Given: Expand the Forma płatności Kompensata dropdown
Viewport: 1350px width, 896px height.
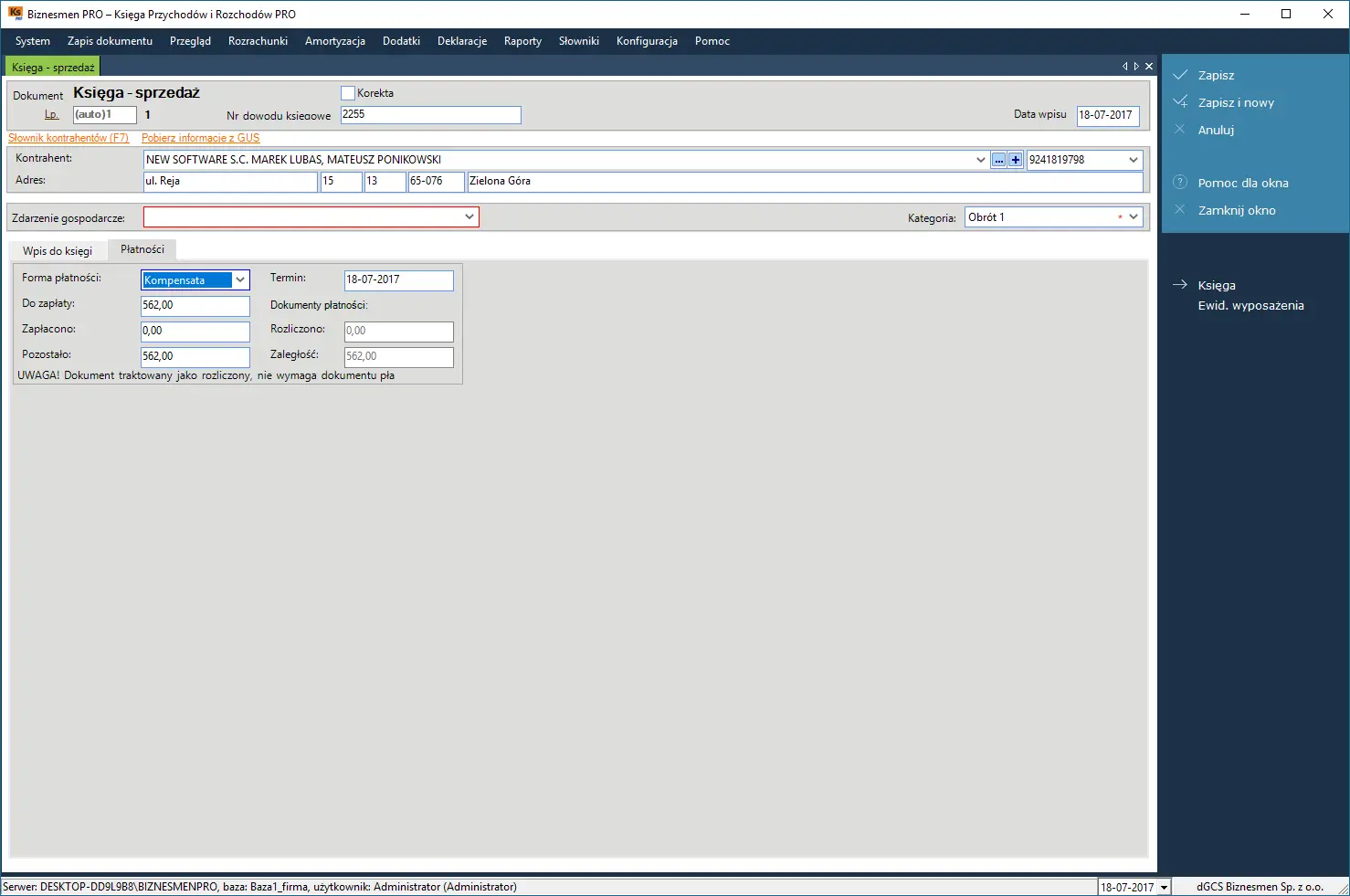Looking at the screenshot, I should point(240,279).
